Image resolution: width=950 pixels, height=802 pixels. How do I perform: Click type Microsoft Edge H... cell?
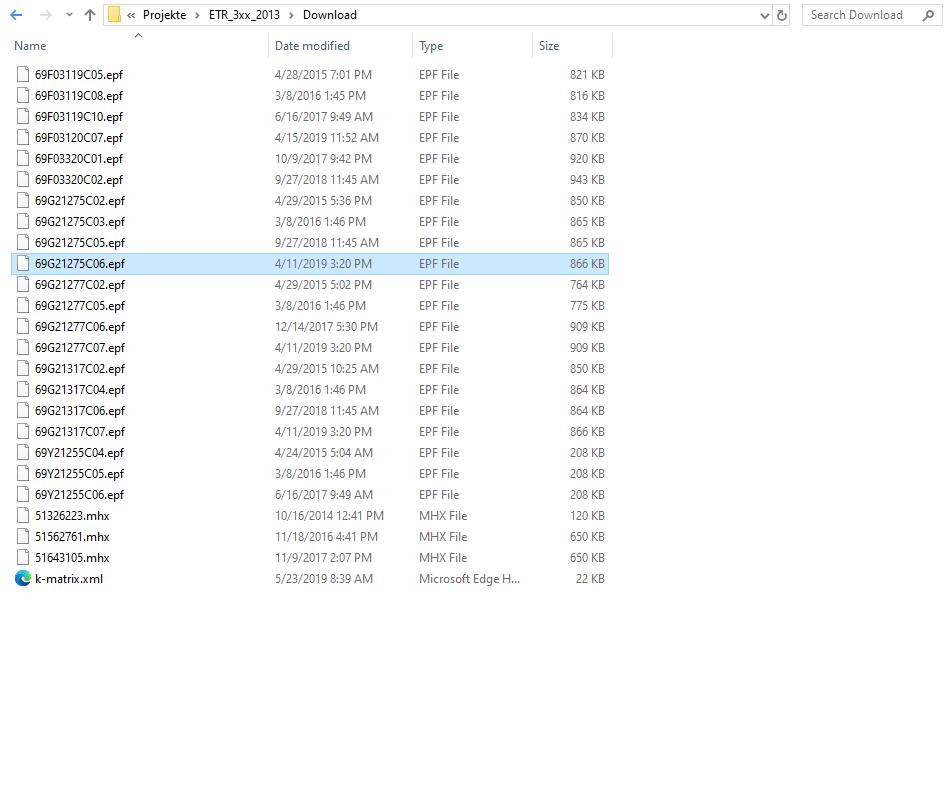[470, 578]
